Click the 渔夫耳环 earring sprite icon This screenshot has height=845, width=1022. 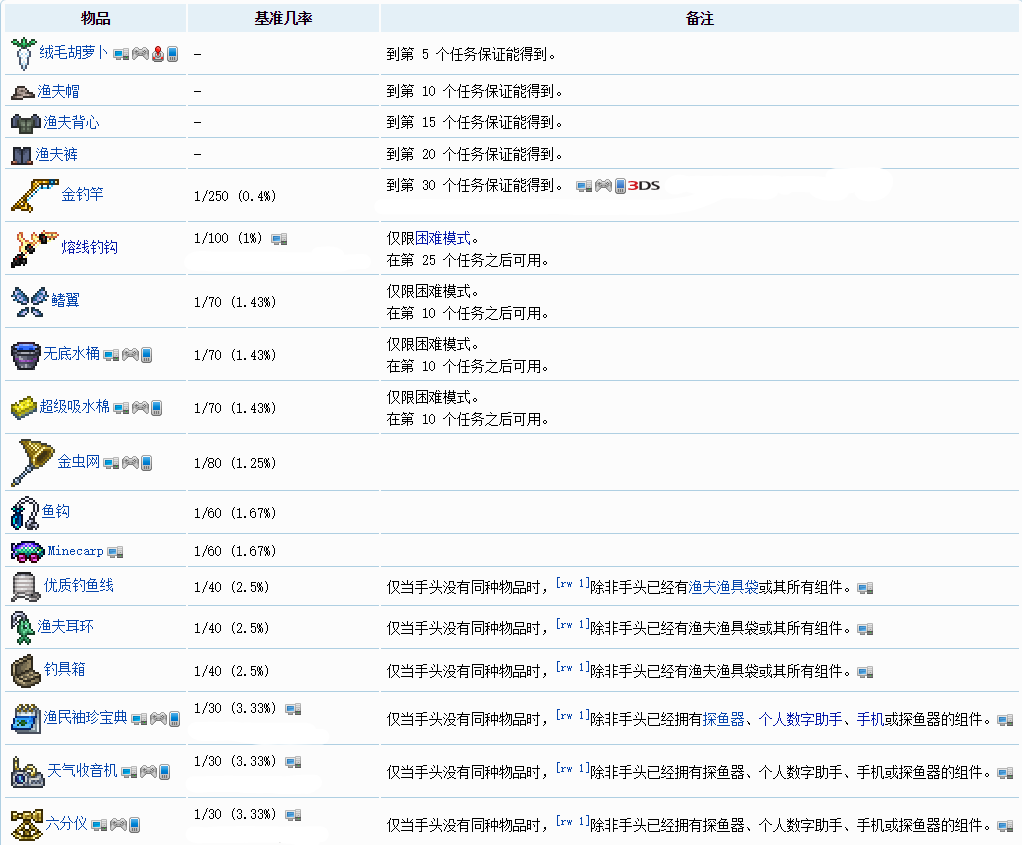tap(23, 627)
